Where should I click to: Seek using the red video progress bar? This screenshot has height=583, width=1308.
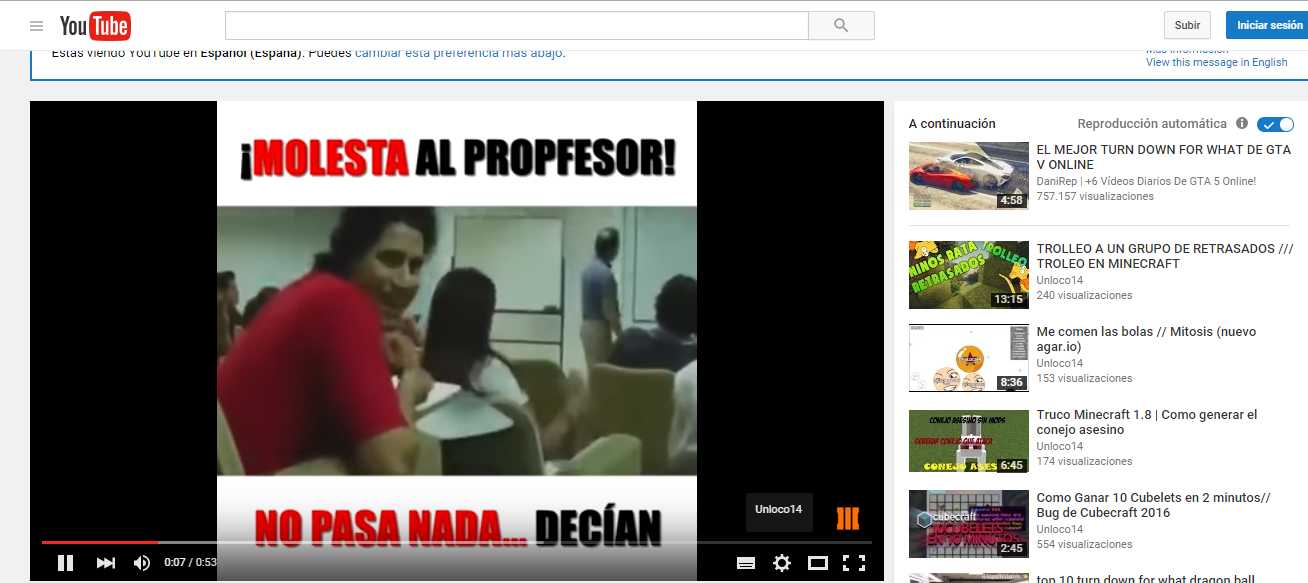pyautogui.click(x=99, y=542)
